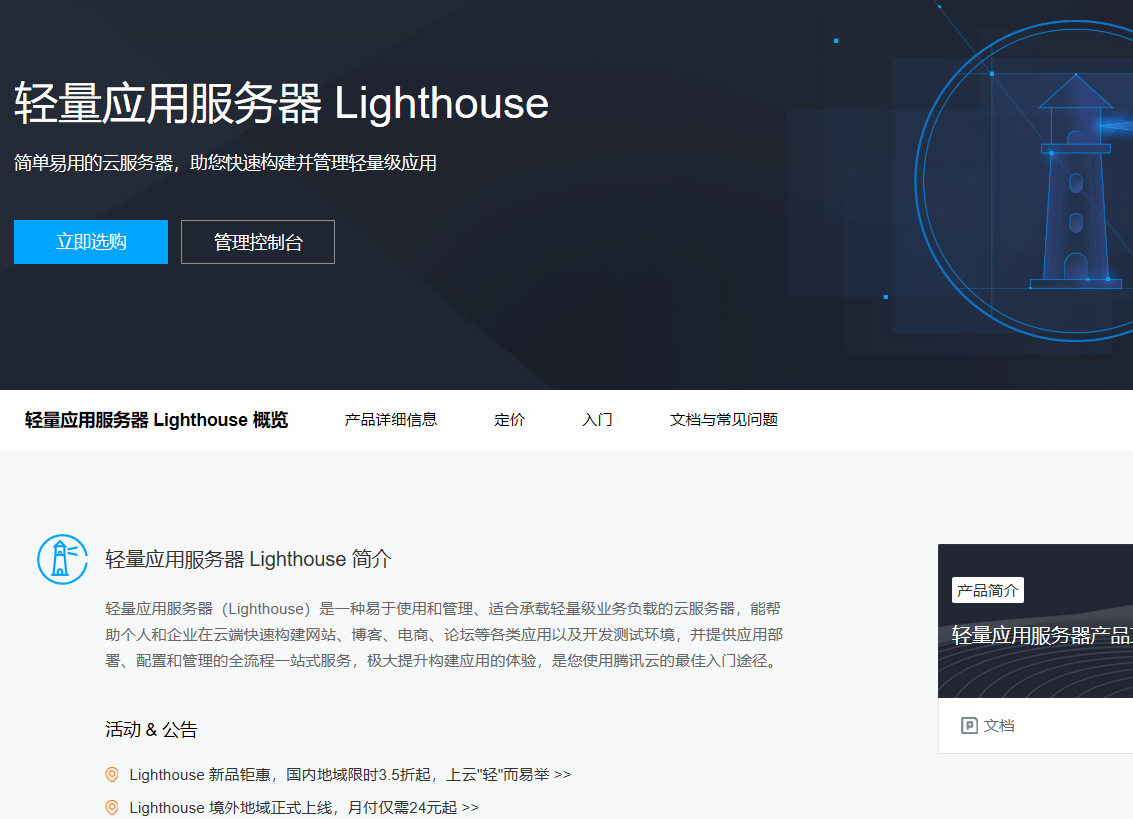Click the 活动 & 公告 heading
The height and width of the screenshot is (819, 1133).
coord(151,729)
